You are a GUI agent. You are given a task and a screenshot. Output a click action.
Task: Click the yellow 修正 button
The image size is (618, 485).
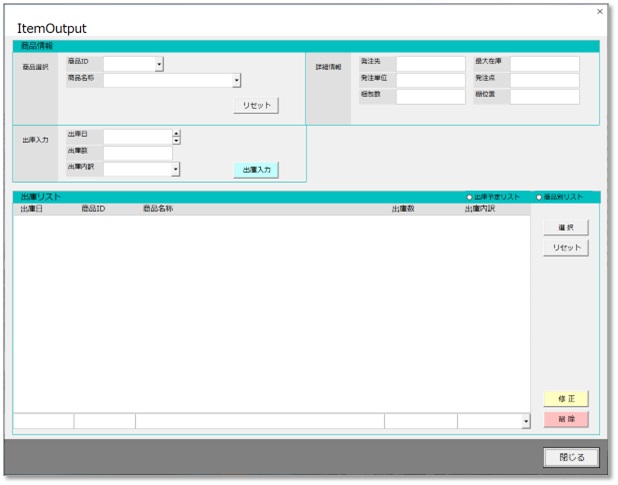566,399
